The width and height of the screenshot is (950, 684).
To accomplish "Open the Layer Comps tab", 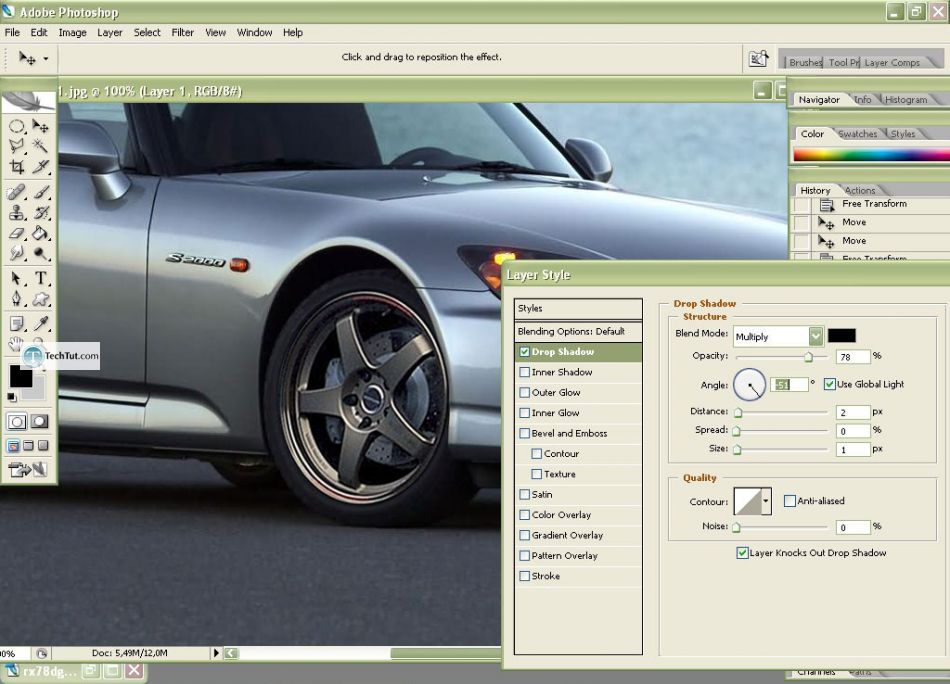I will pos(892,62).
